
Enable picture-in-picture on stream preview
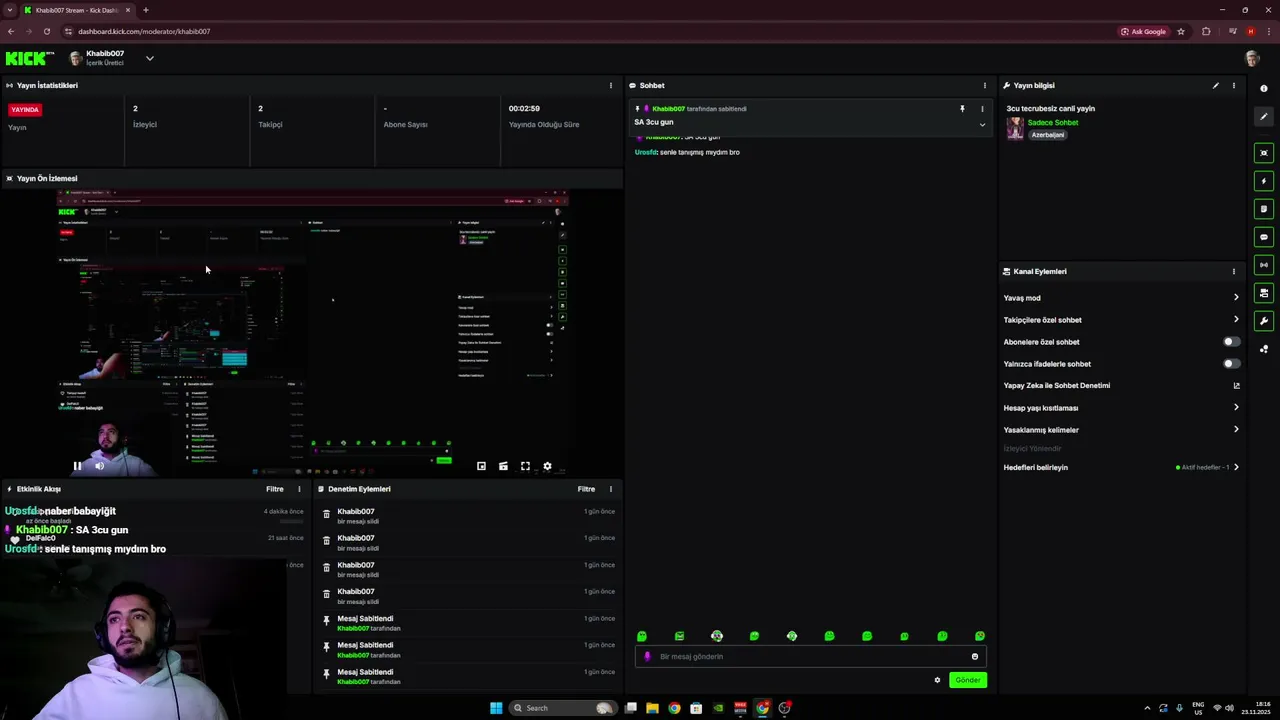481,466
